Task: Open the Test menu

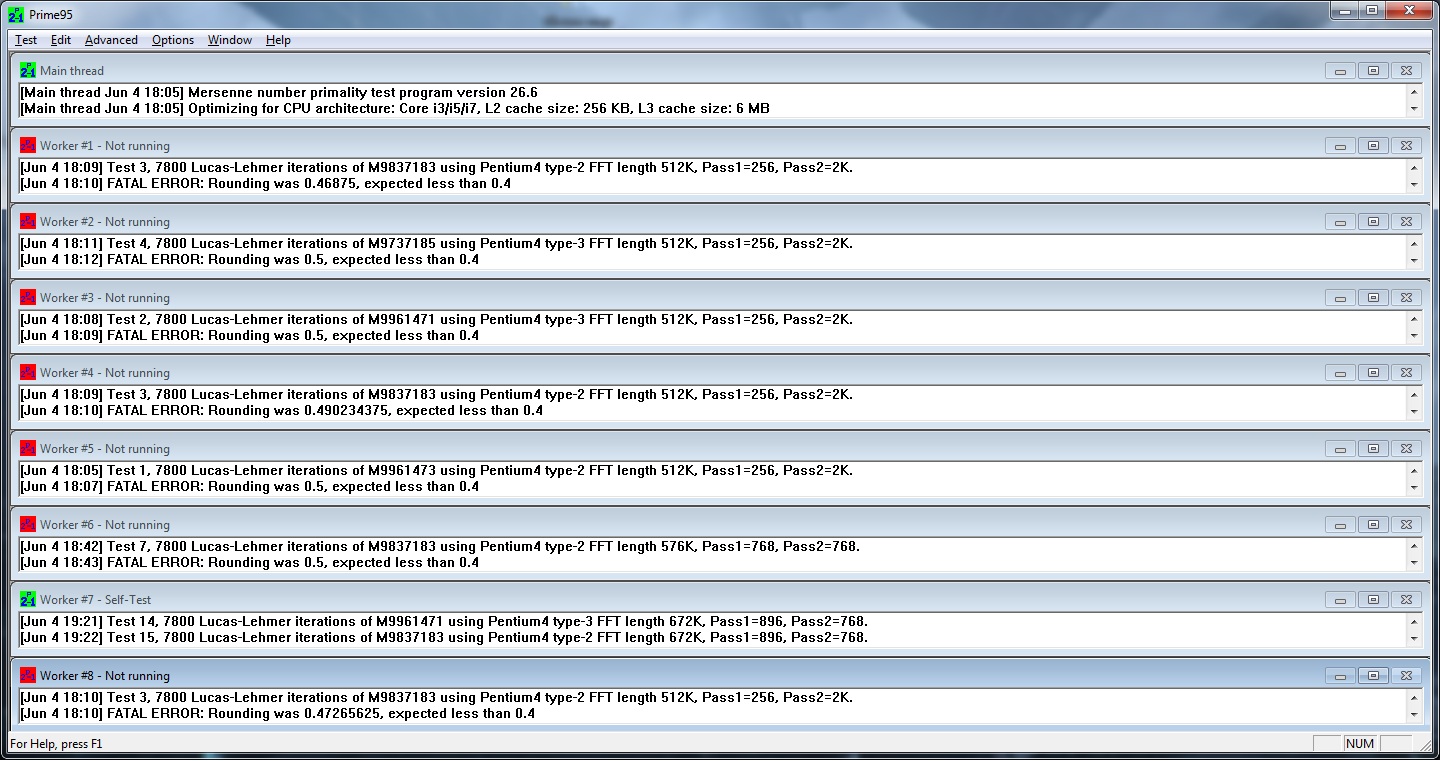Action: click(26, 40)
